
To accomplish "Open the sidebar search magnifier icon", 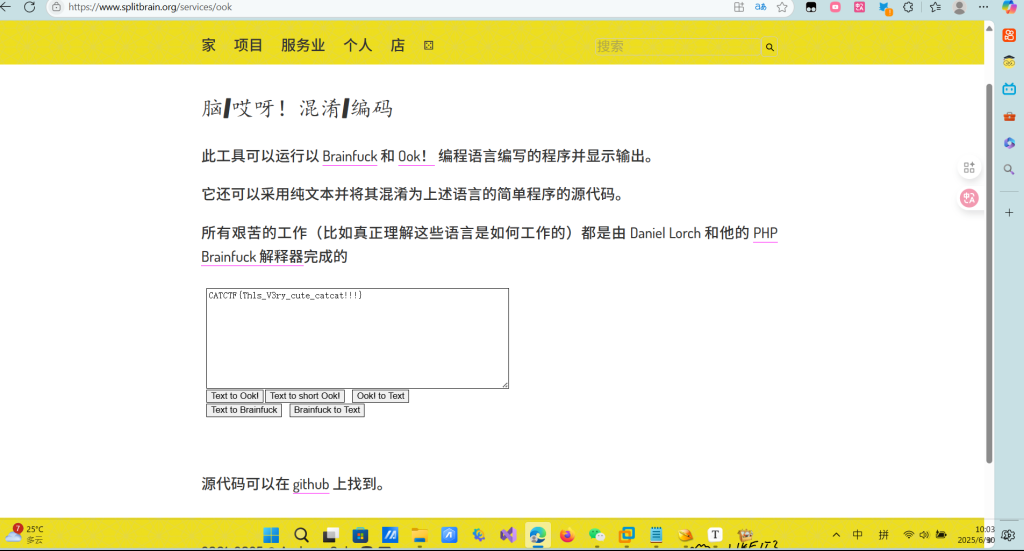I will [1009, 170].
